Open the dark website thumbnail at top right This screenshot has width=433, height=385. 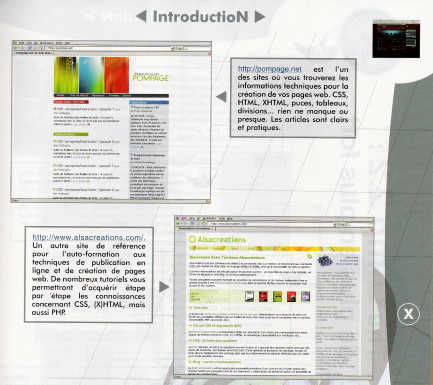[396, 39]
